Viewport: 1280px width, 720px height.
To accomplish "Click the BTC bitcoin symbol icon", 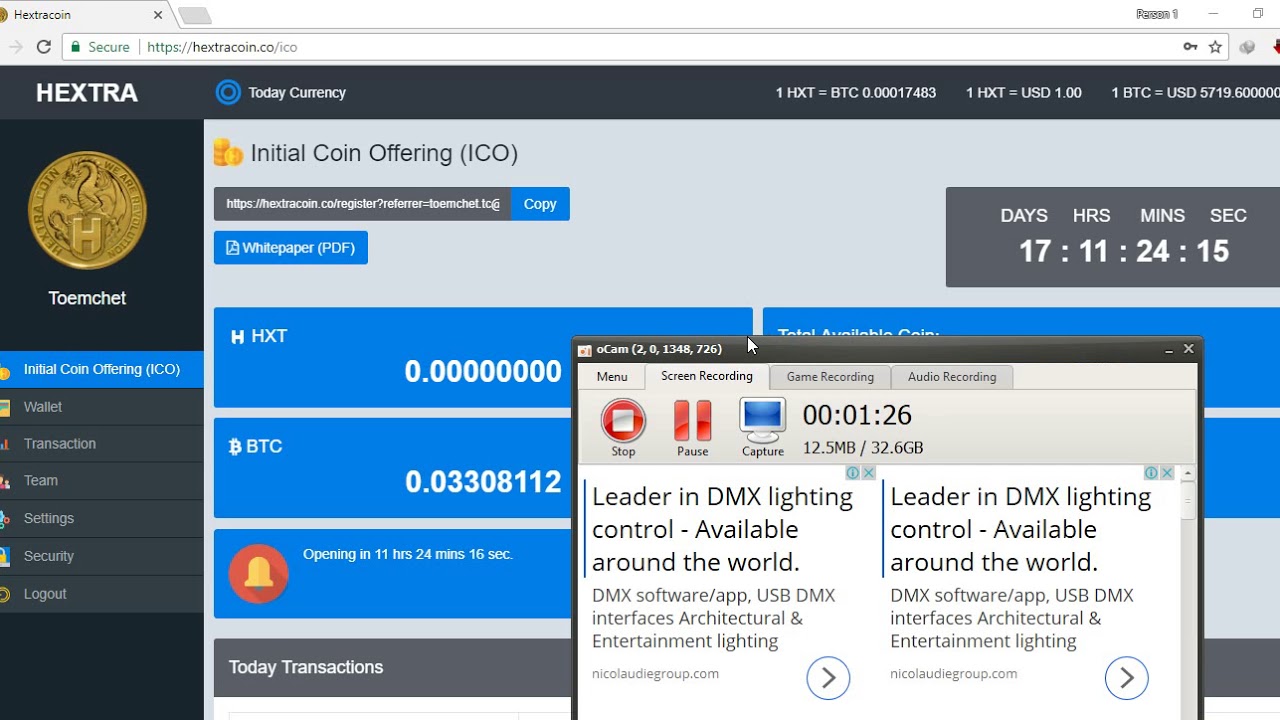I will (x=236, y=447).
